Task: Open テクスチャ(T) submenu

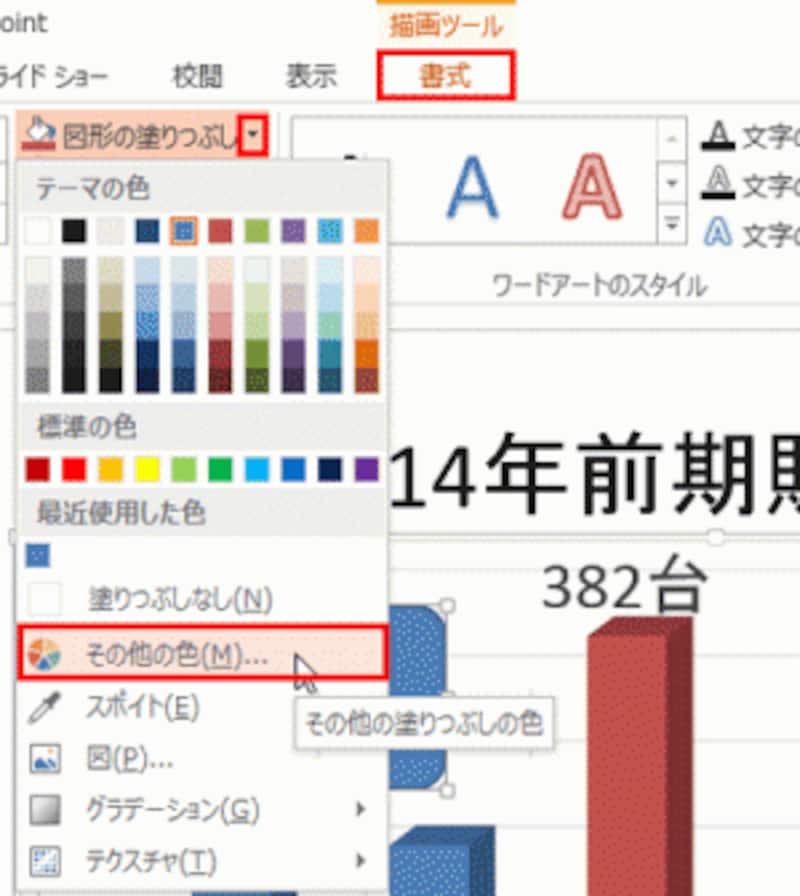Action: point(202,861)
